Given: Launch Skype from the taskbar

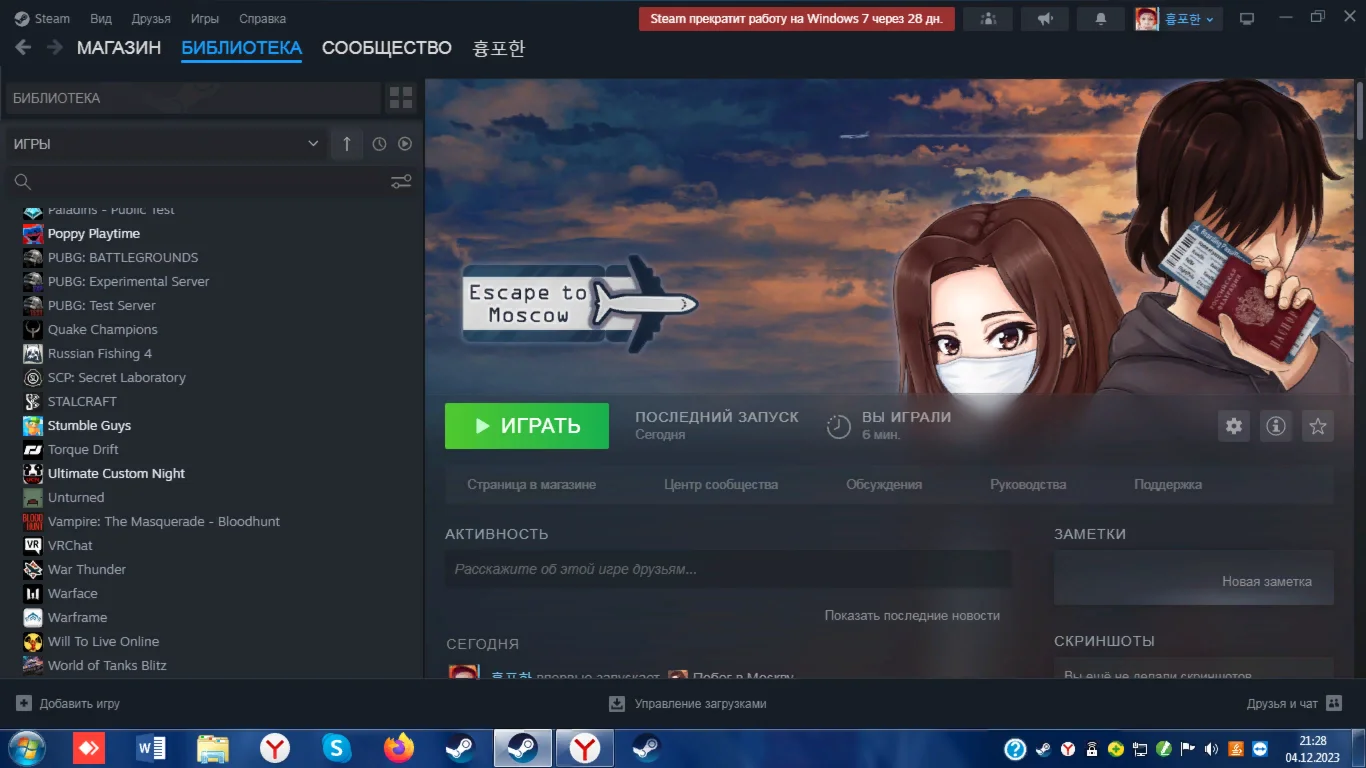Looking at the screenshot, I should coord(337,748).
